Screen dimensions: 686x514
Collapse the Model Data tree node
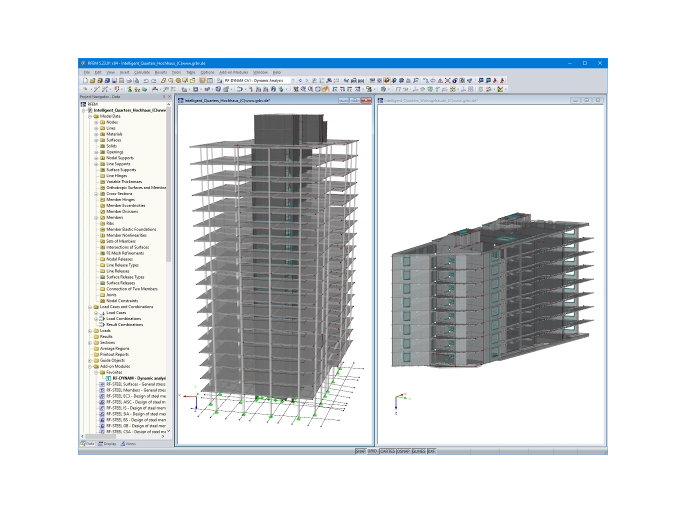(90, 116)
